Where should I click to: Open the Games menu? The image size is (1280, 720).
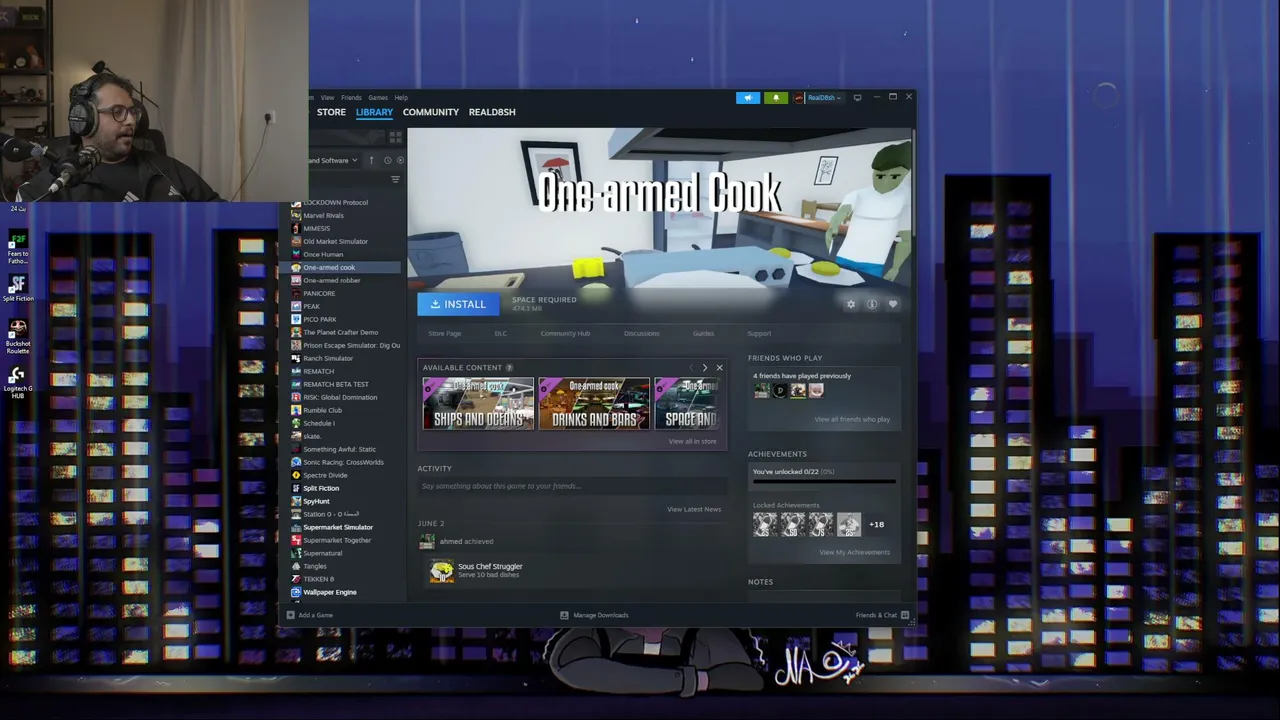point(378,98)
